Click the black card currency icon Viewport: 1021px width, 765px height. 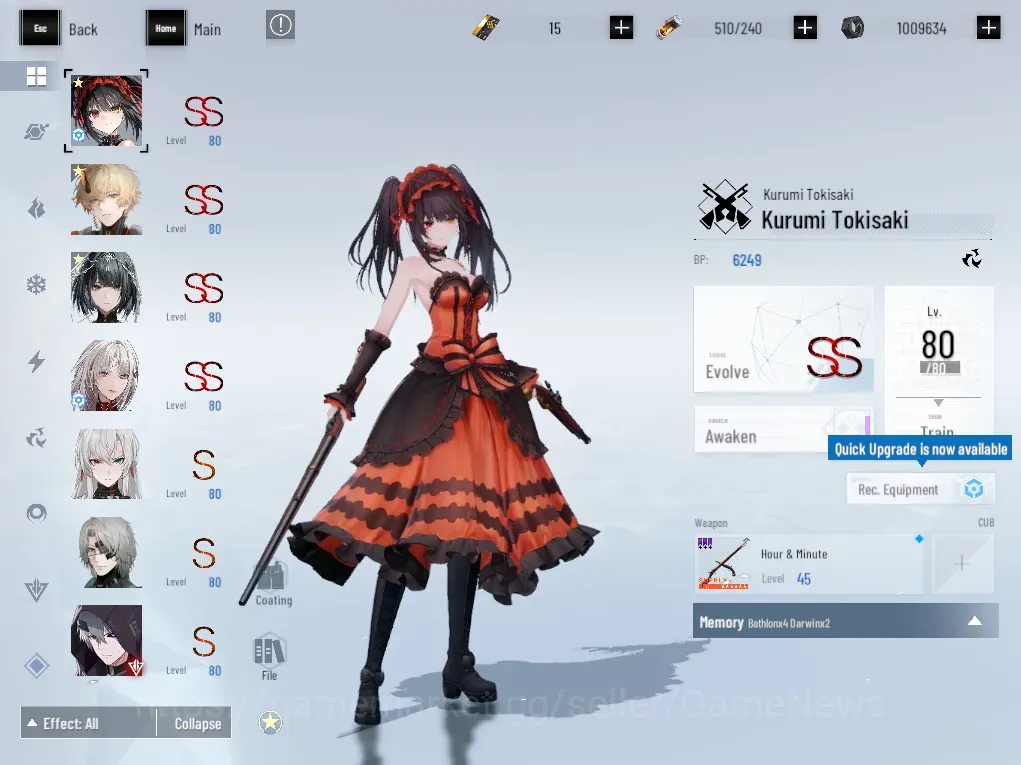coord(486,27)
